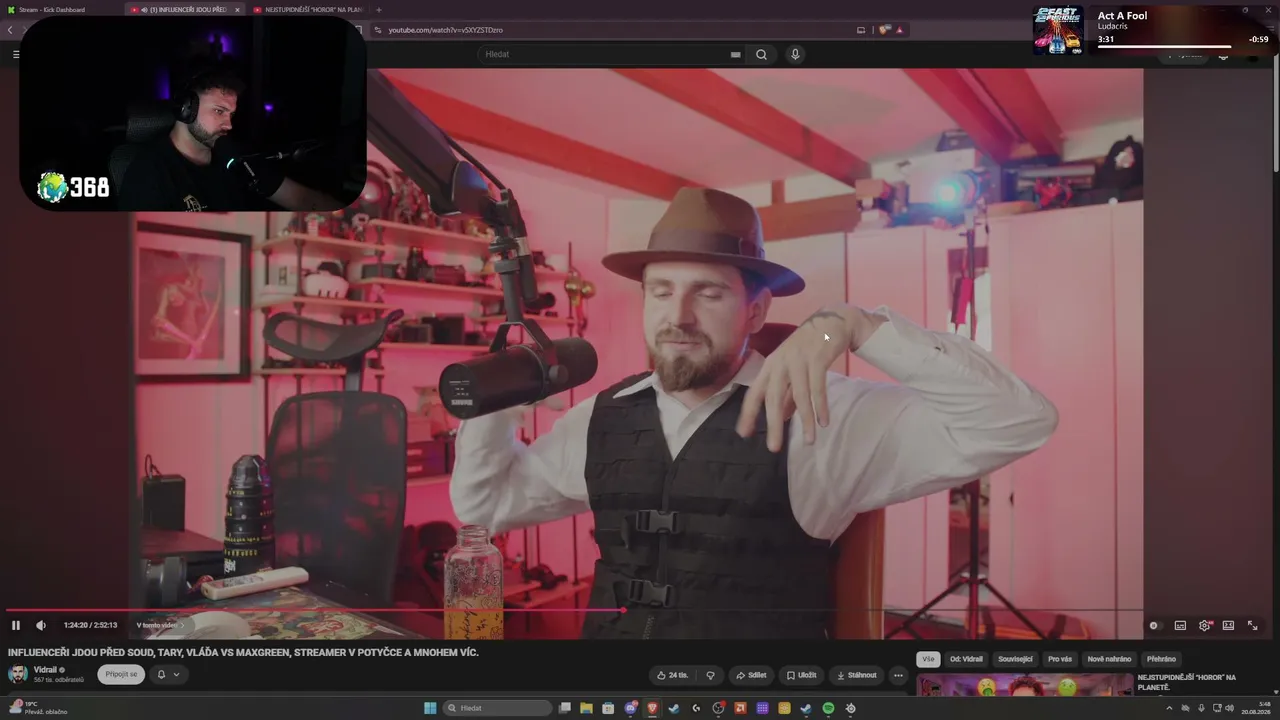1280x720 pixels.
Task: Select the Od: Vidrail filter chip
Action: click(966, 659)
